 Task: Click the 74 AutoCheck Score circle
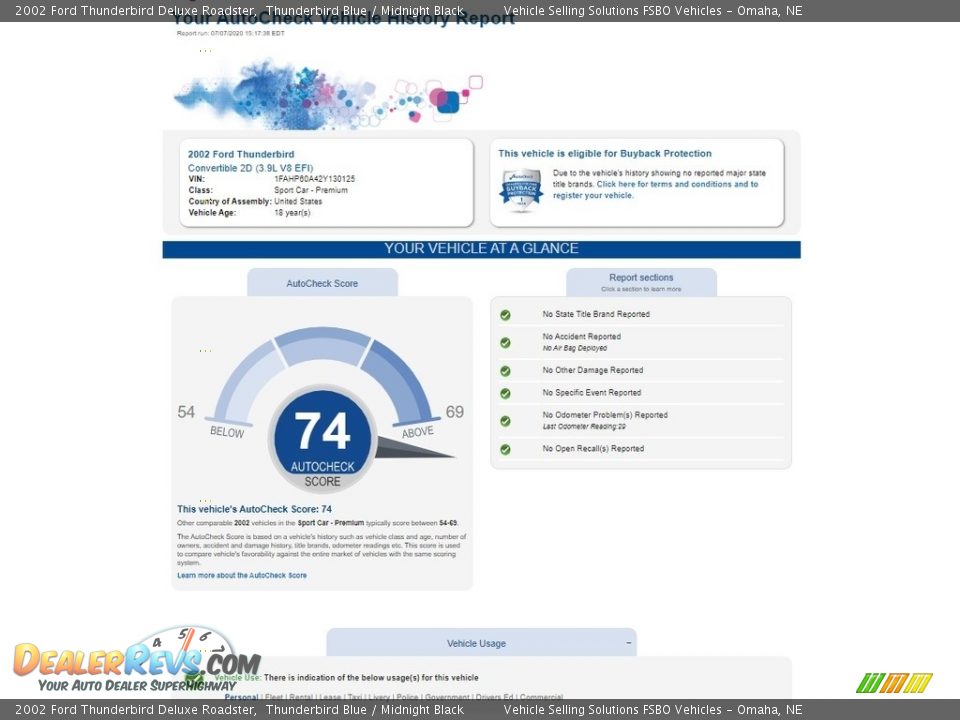323,439
